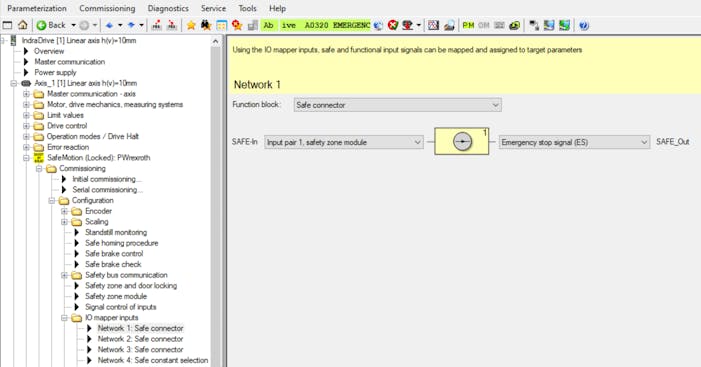This screenshot has height=367, width=701.
Task: Click the green monitor offline icon
Action: click(x=564, y=25)
